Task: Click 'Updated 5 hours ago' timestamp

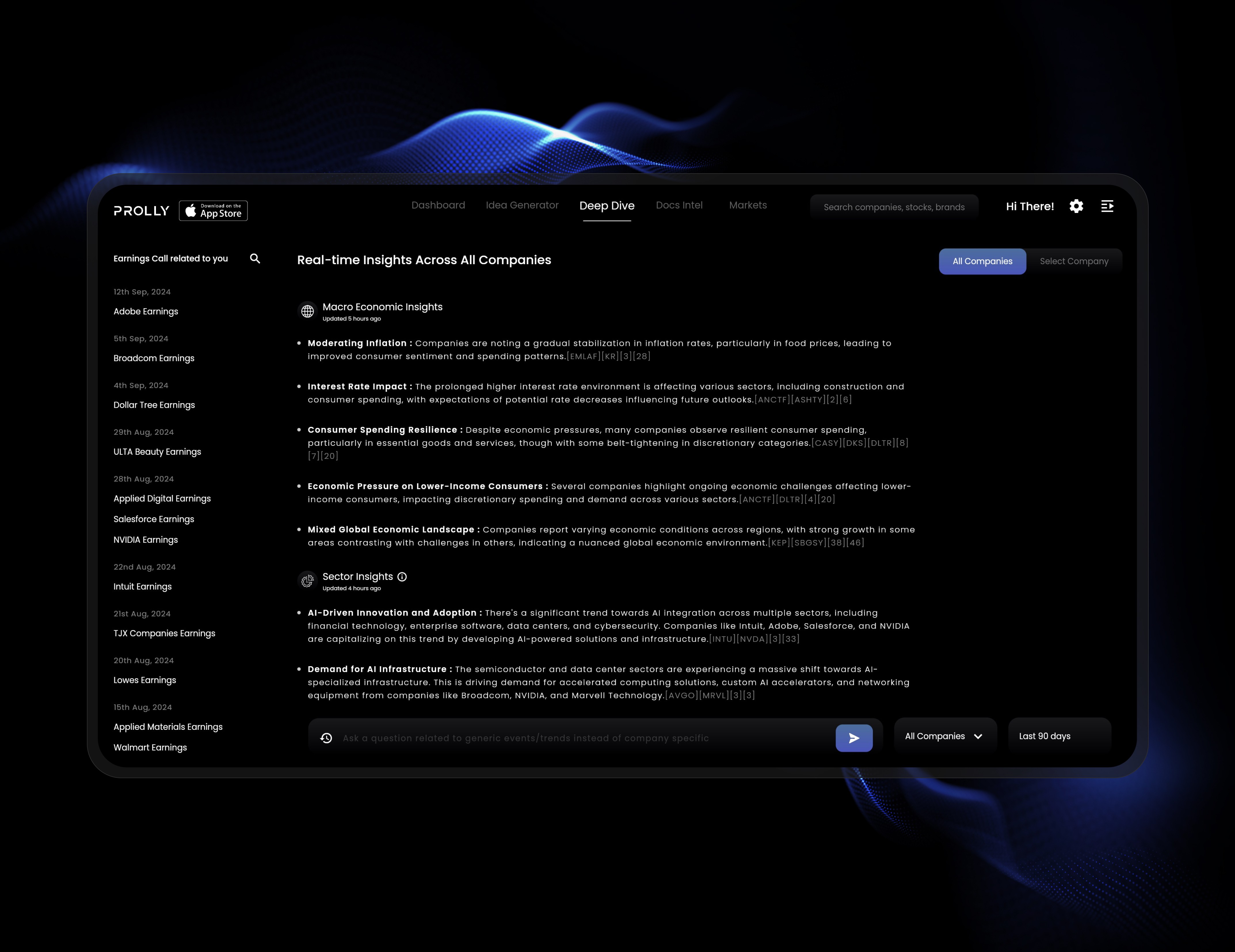Action: (x=352, y=319)
